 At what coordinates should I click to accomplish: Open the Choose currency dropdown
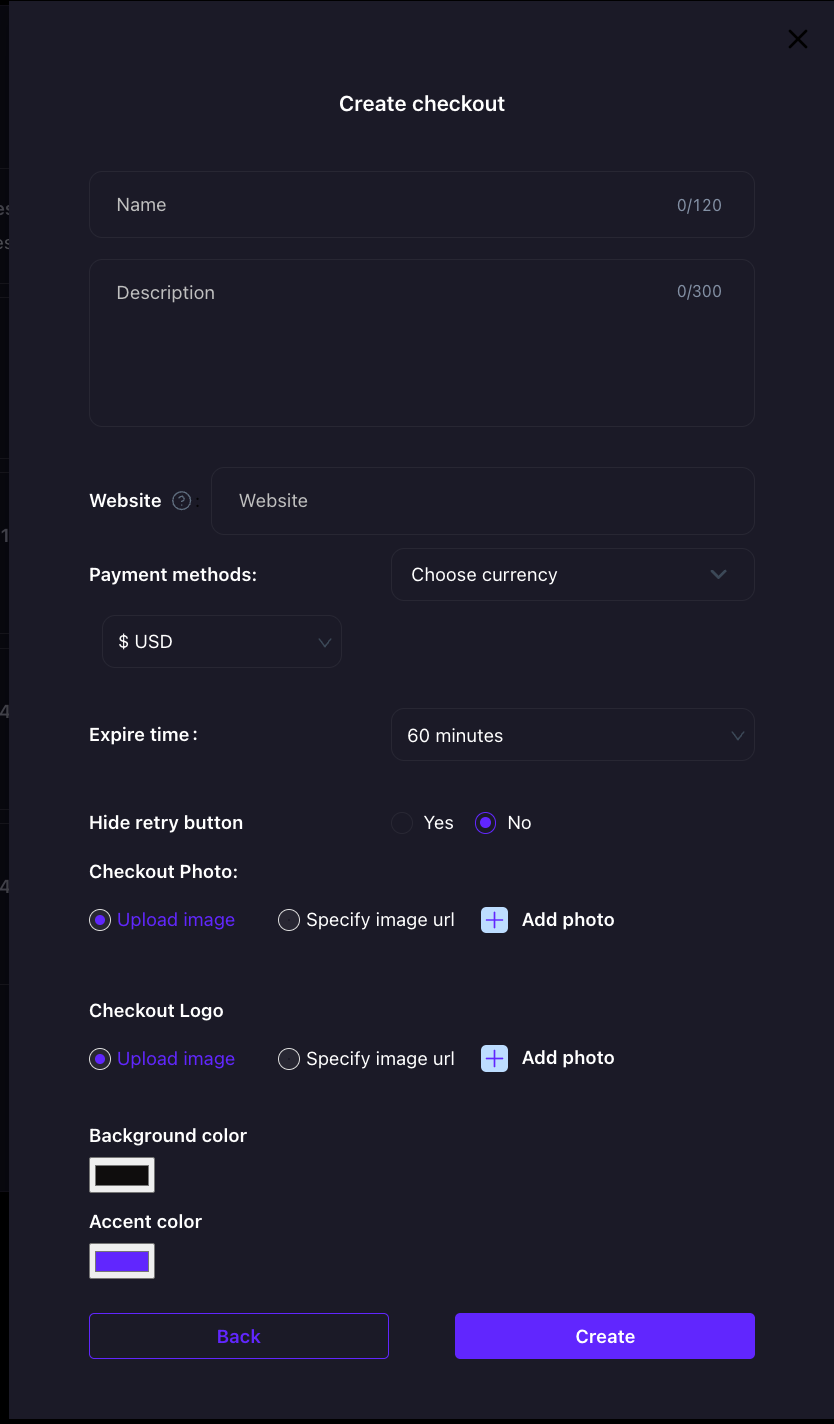point(572,575)
